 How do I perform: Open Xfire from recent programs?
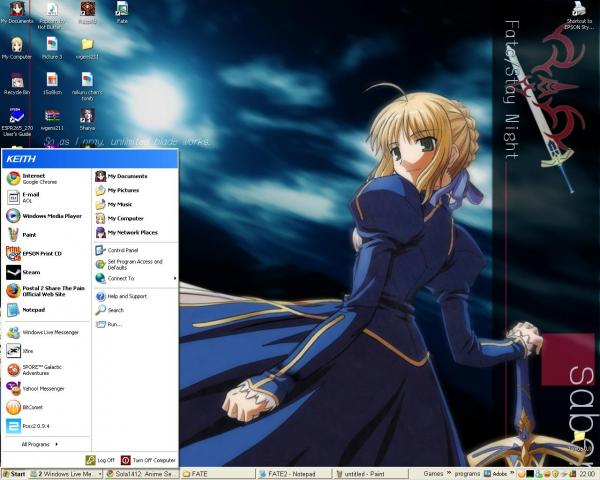(x=47, y=351)
